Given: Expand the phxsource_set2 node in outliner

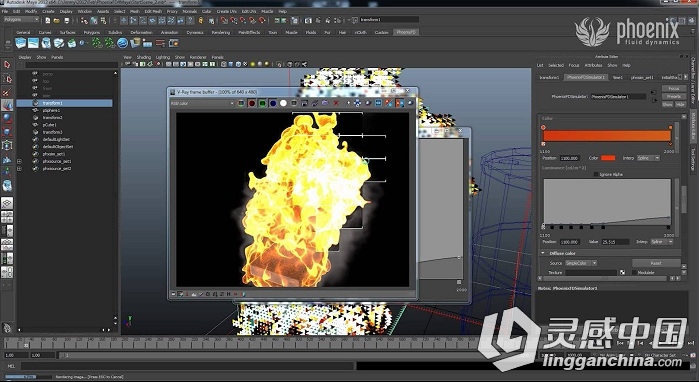Looking at the screenshot, I should 19,168.
